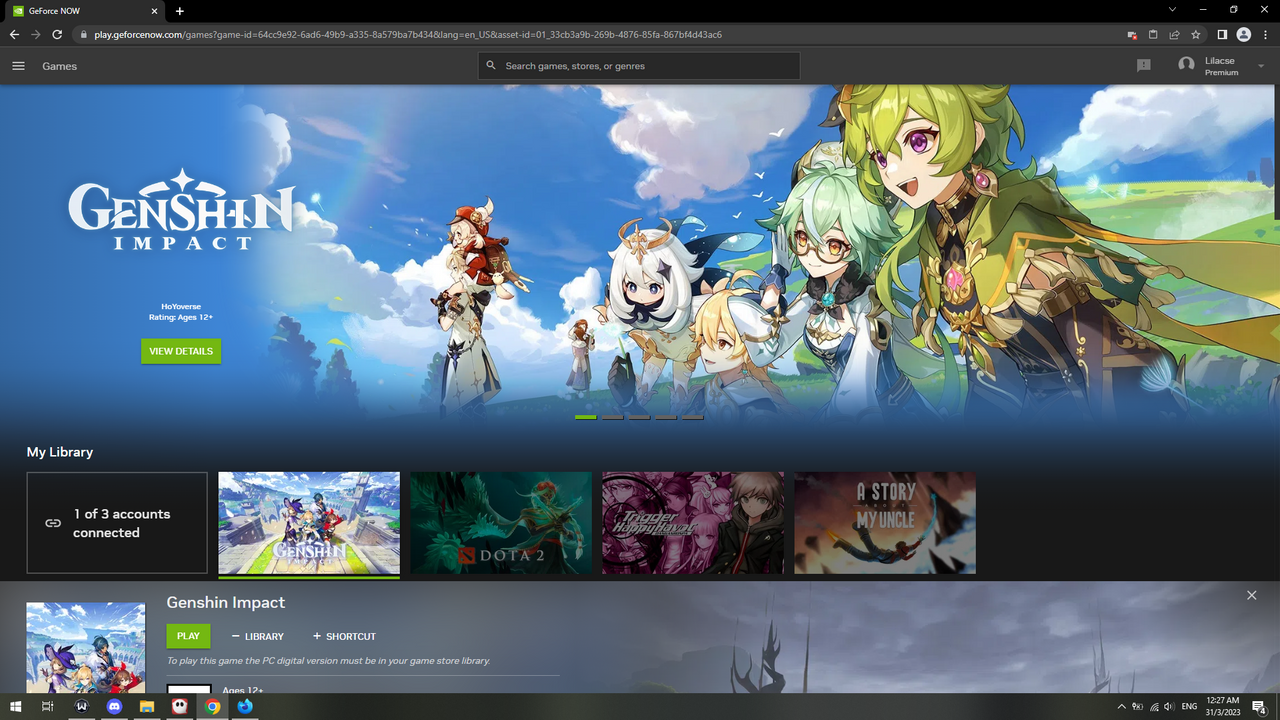The height and width of the screenshot is (720, 1280).
Task: Open File Explorer from the taskbar
Action: coord(147,706)
